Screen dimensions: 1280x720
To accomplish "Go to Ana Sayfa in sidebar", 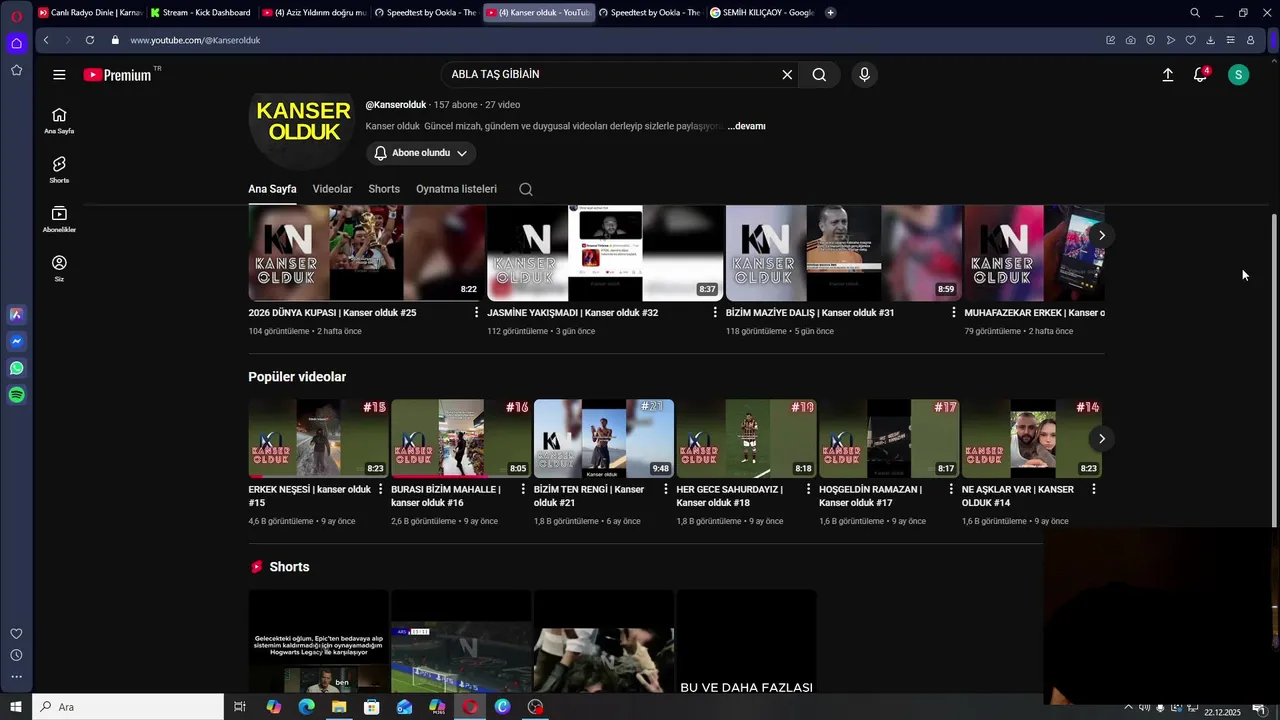I will click(x=59, y=120).
